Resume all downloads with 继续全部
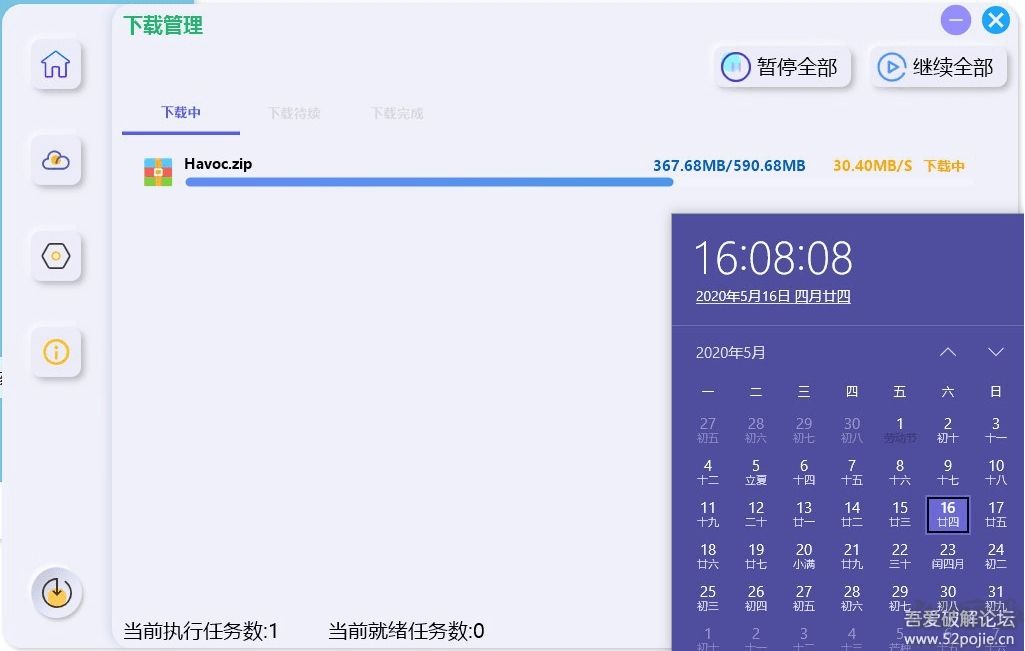The image size is (1025, 651). [x=938, y=67]
